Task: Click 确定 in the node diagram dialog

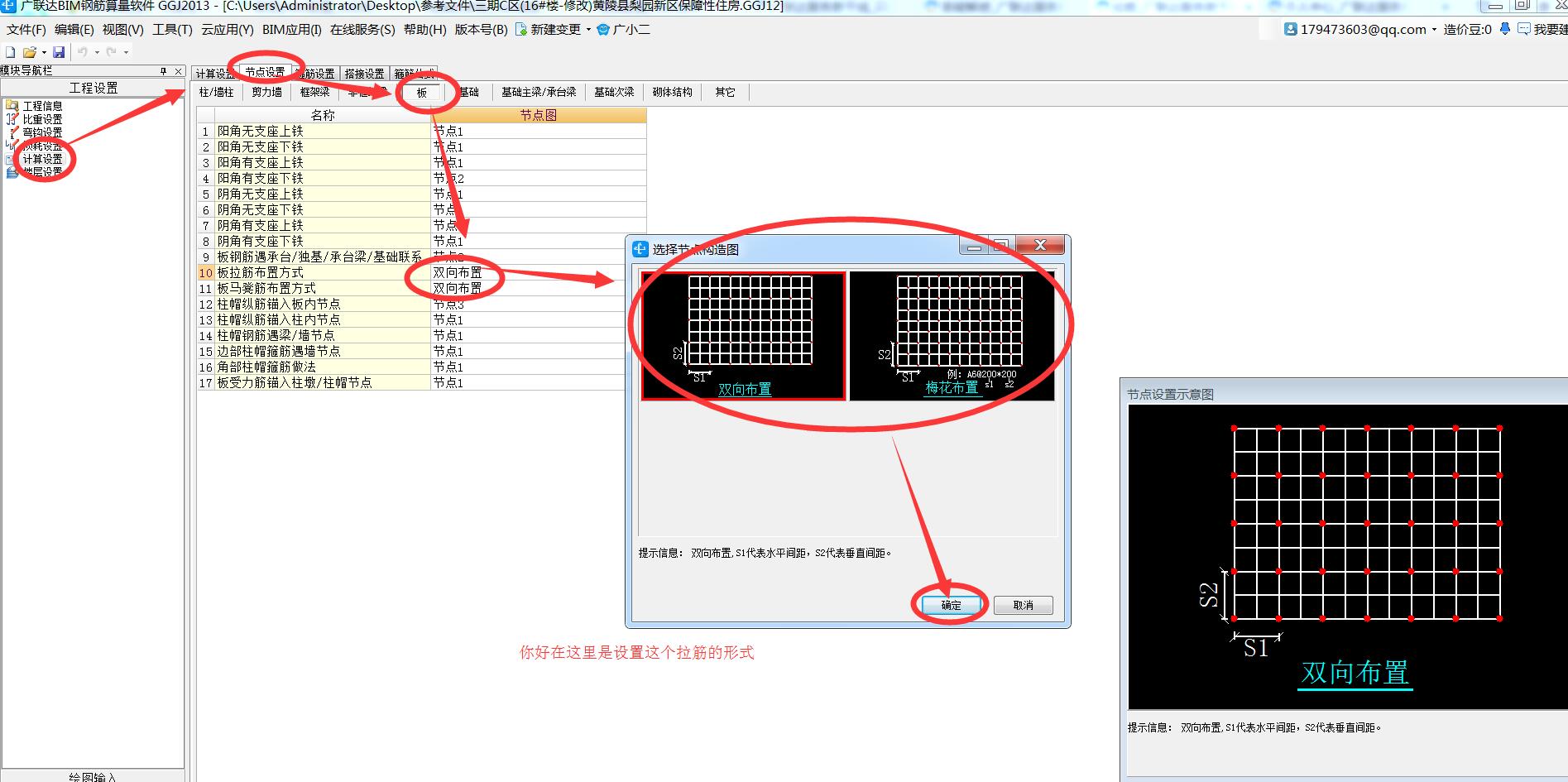Action: 952,605
